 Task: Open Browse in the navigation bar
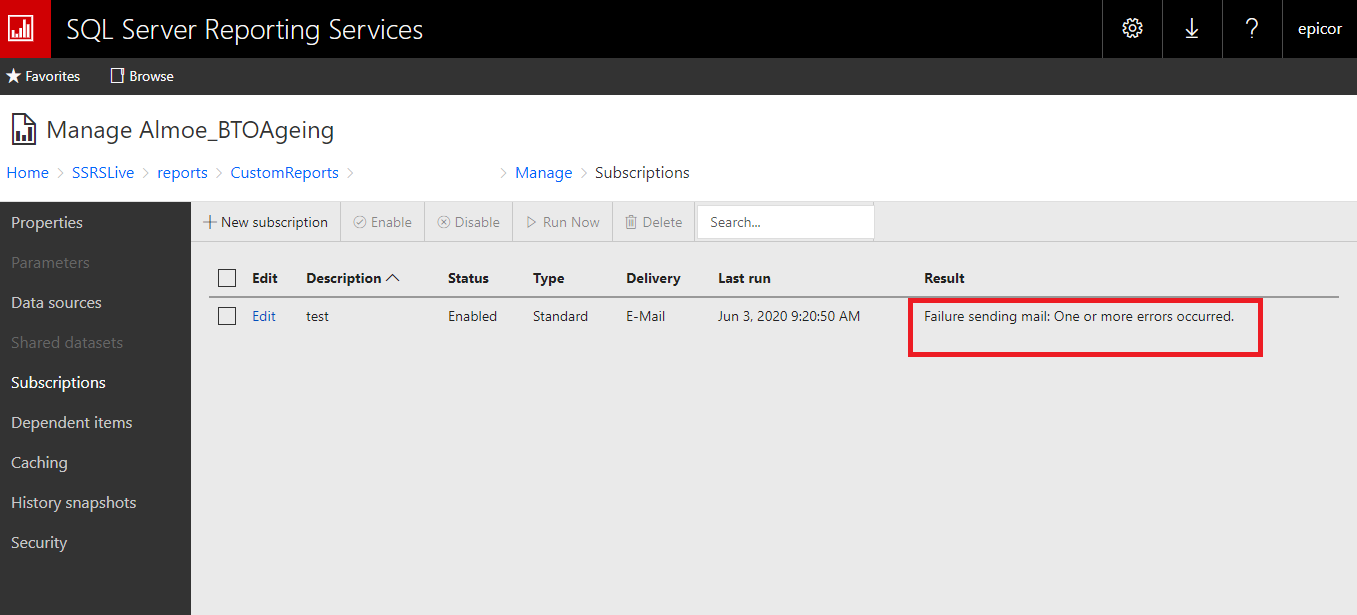point(142,76)
